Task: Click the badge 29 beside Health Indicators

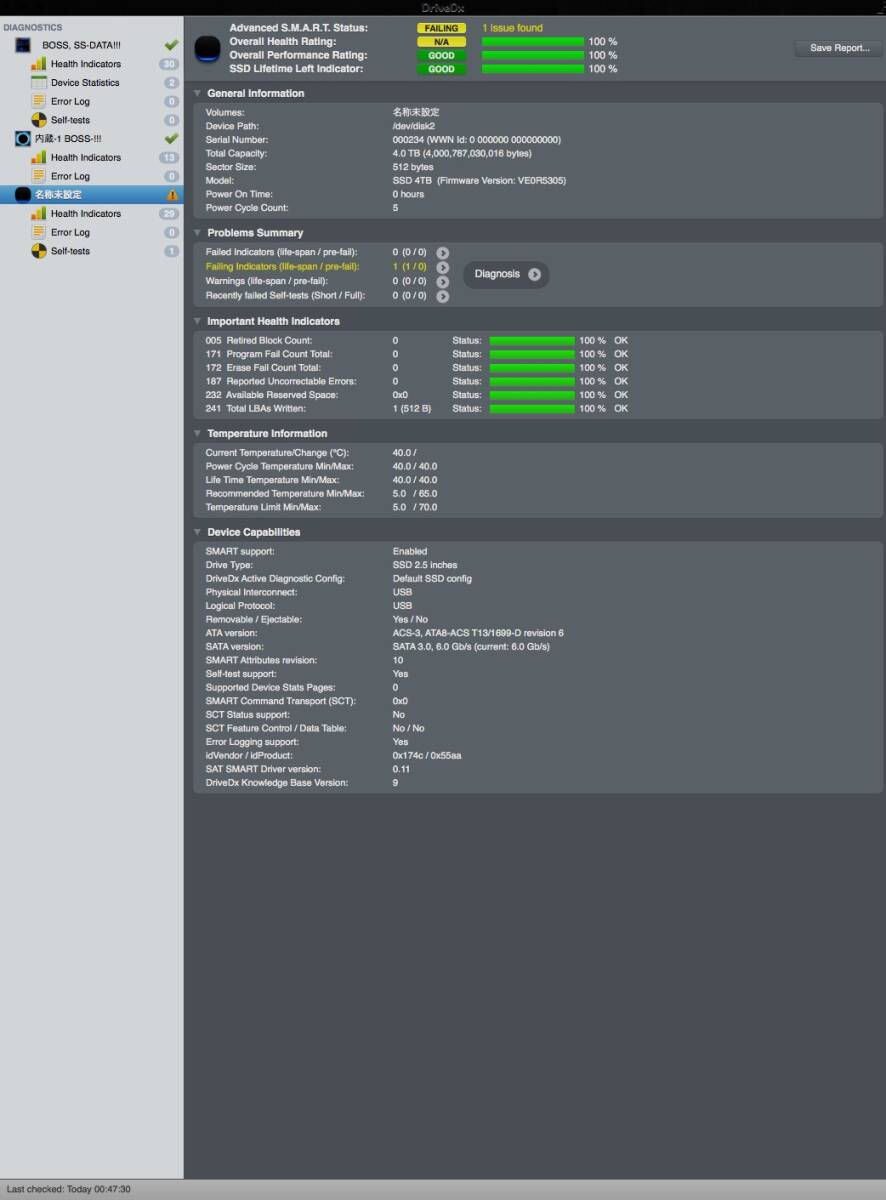Action: [169, 214]
